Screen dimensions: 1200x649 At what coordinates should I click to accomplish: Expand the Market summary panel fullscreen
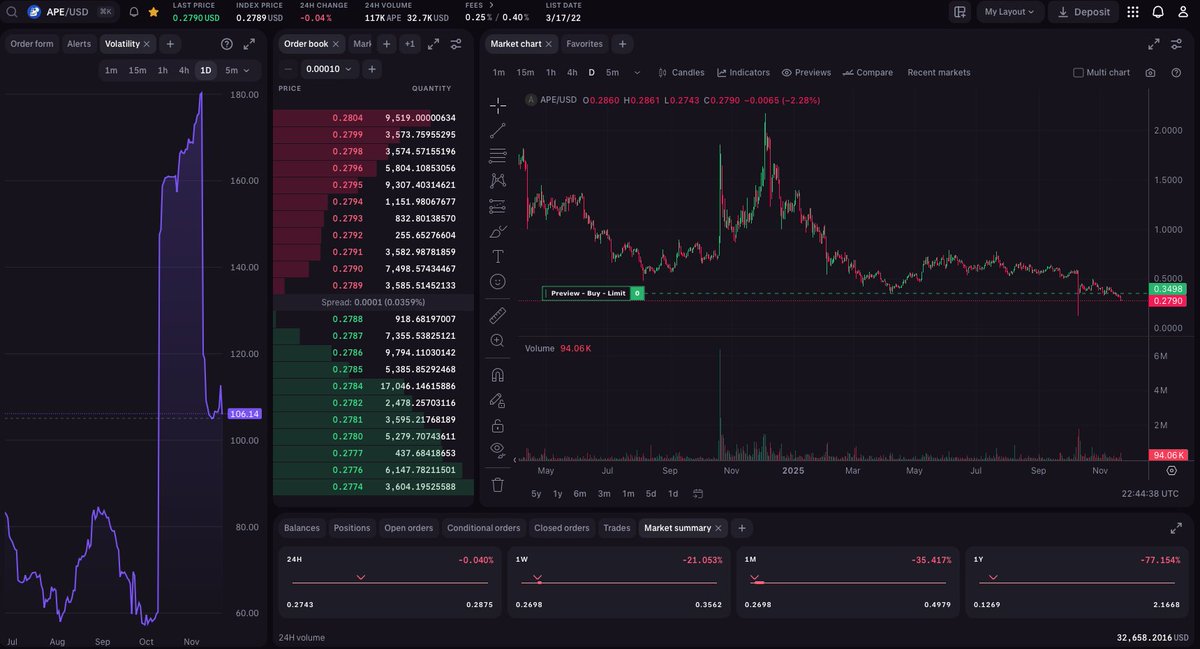pyautogui.click(x=1176, y=528)
